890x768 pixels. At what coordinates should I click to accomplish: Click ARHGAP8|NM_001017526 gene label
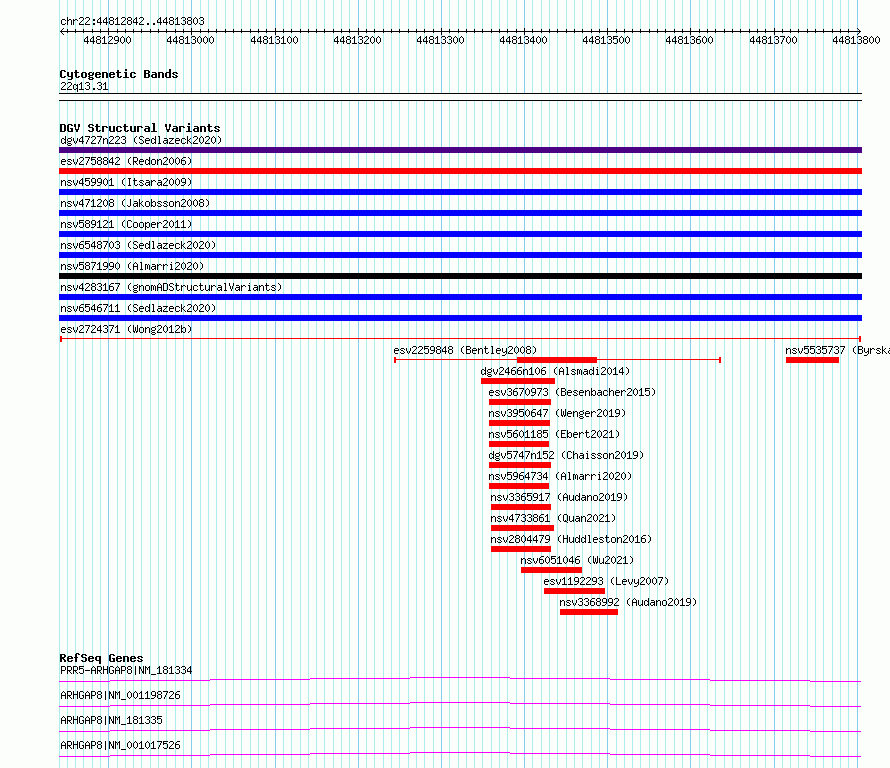point(120,745)
